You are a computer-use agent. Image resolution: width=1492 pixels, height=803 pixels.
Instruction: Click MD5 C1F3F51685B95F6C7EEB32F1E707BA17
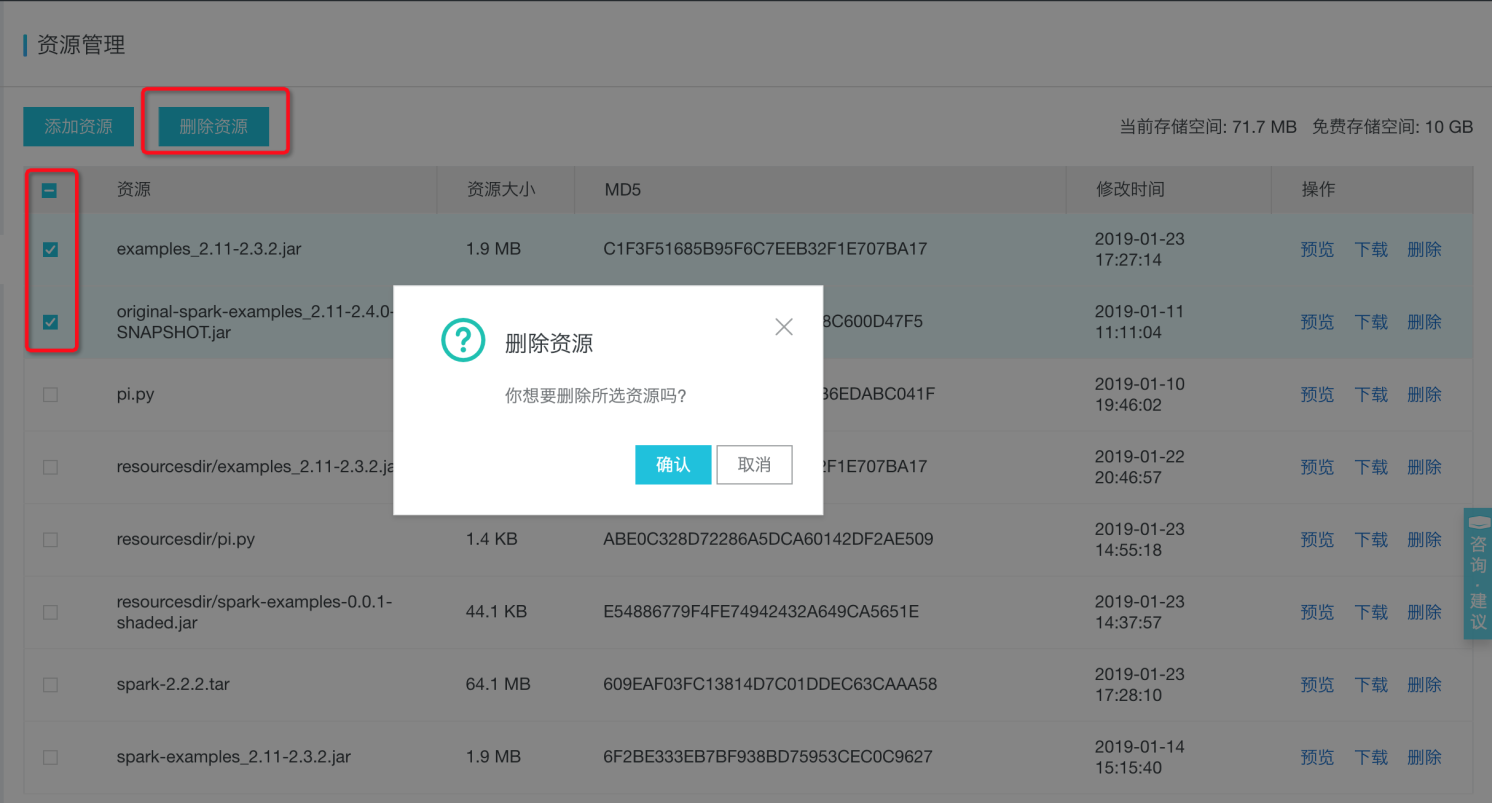point(766,249)
